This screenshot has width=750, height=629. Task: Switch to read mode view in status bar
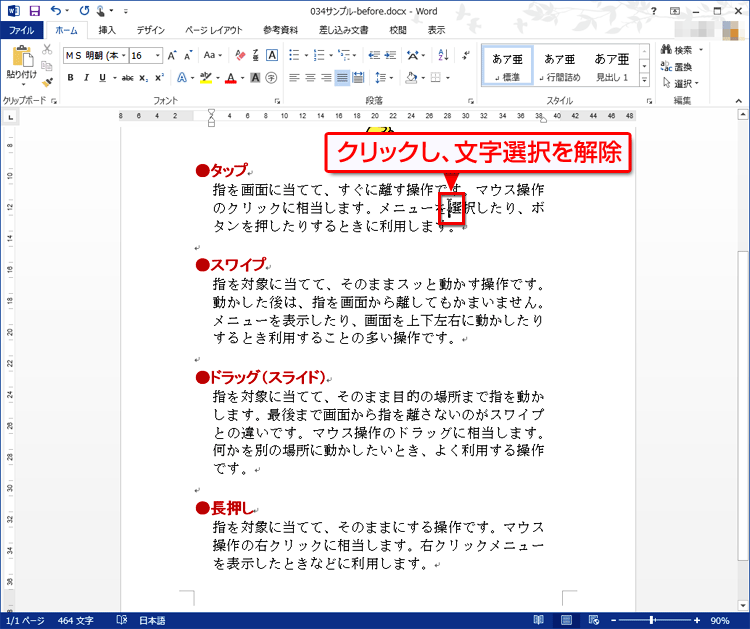539,620
